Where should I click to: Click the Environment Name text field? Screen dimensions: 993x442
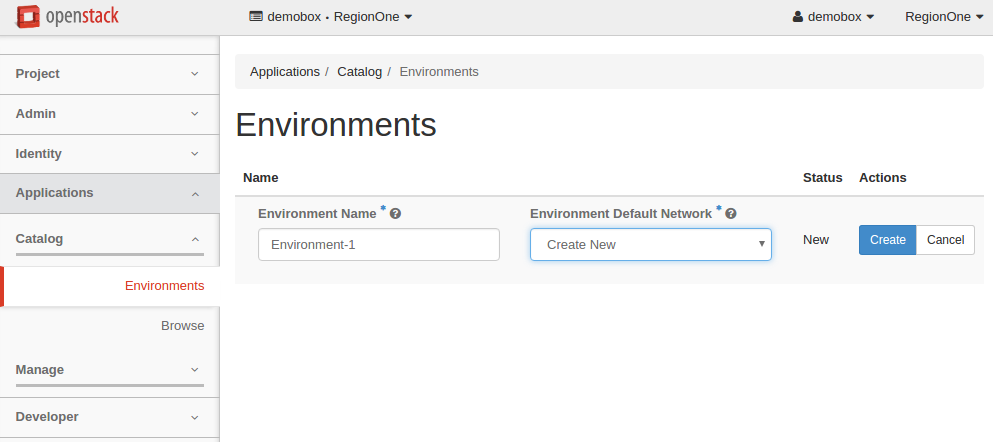point(378,244)
